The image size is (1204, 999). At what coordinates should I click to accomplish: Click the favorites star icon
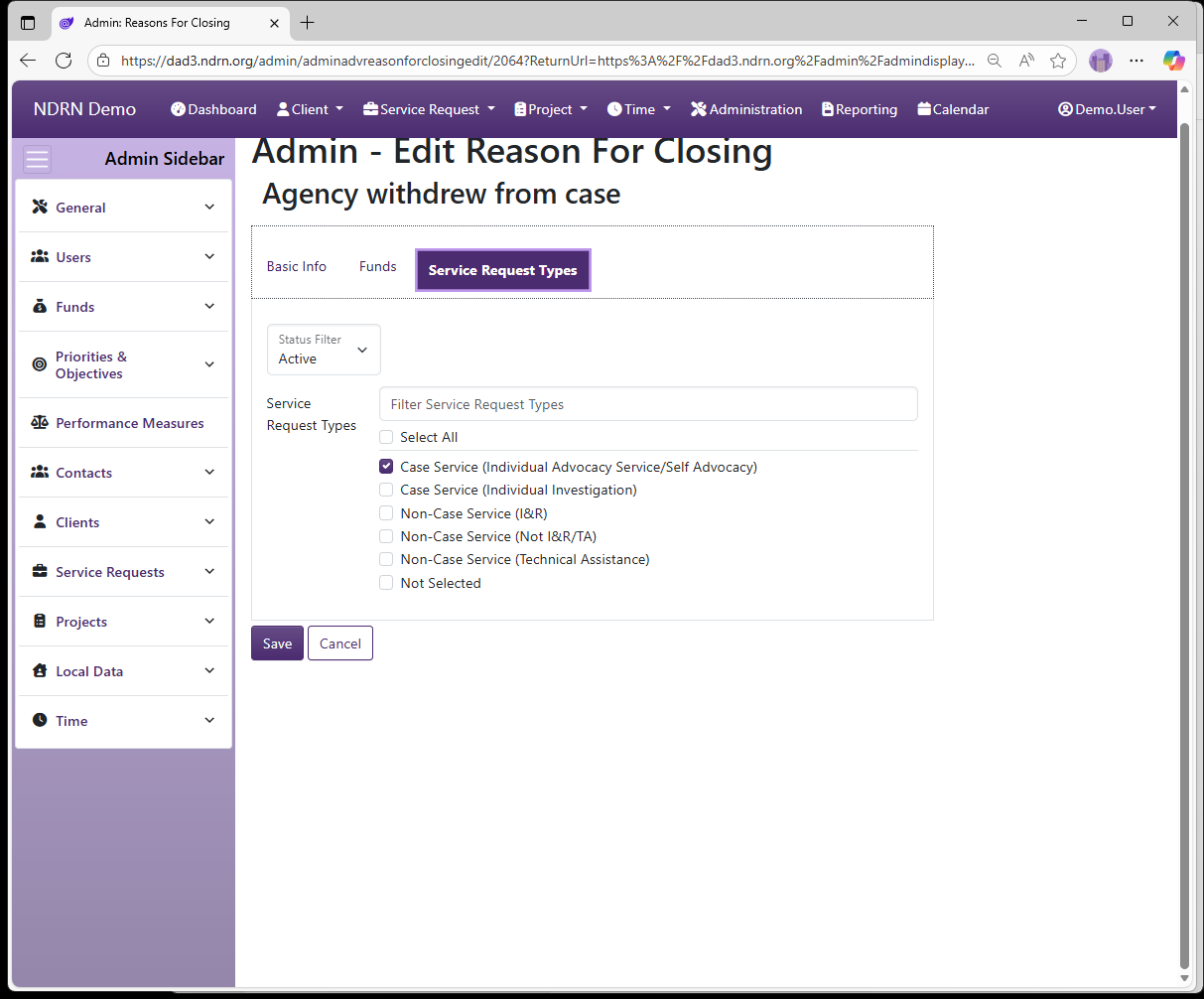point(1058,61)
